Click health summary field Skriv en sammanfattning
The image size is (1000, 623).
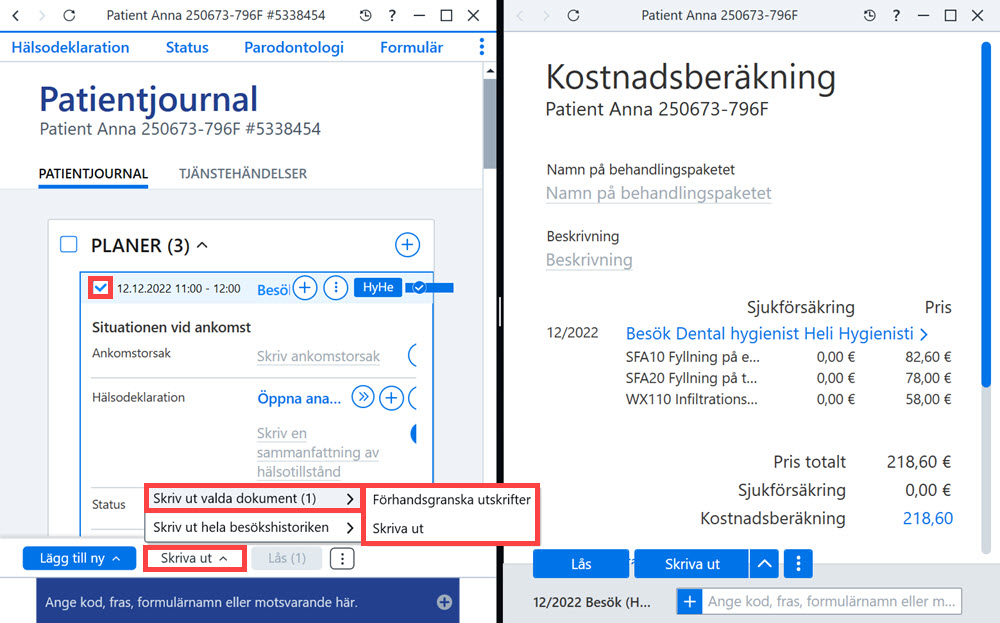tap(318, 452)
